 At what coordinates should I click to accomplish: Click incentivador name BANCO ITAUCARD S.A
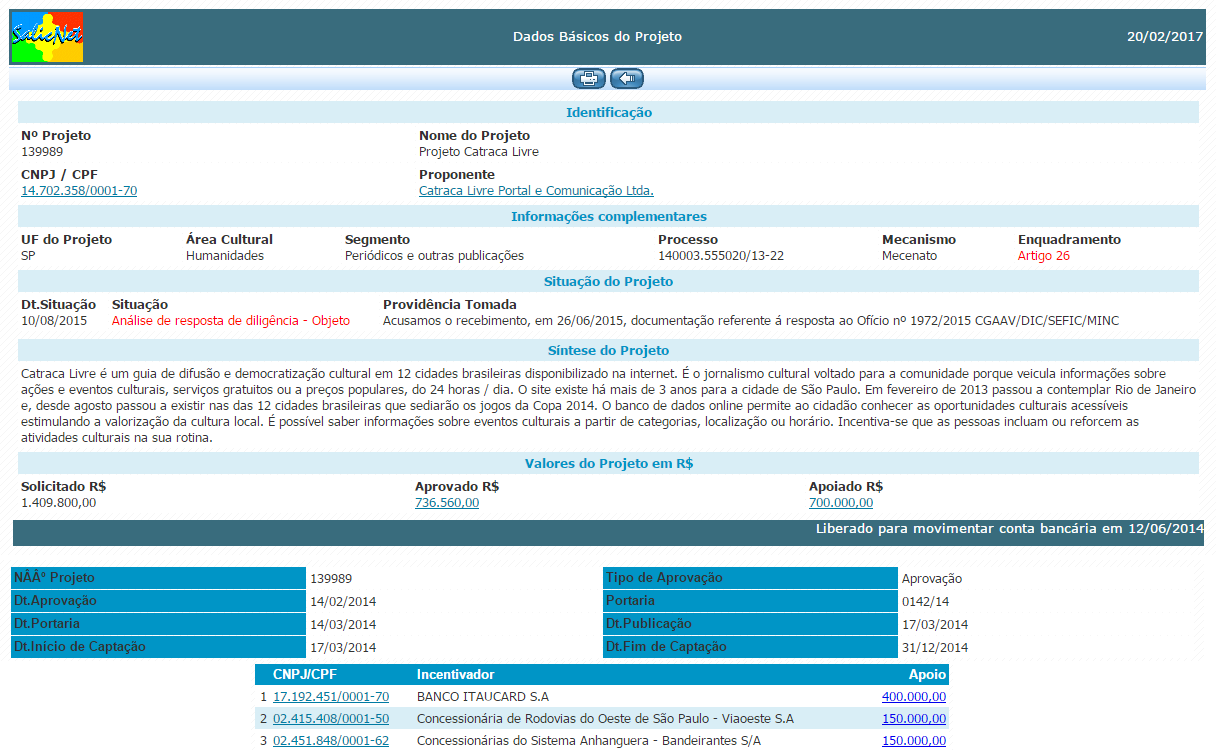click(x=483, y=696)
